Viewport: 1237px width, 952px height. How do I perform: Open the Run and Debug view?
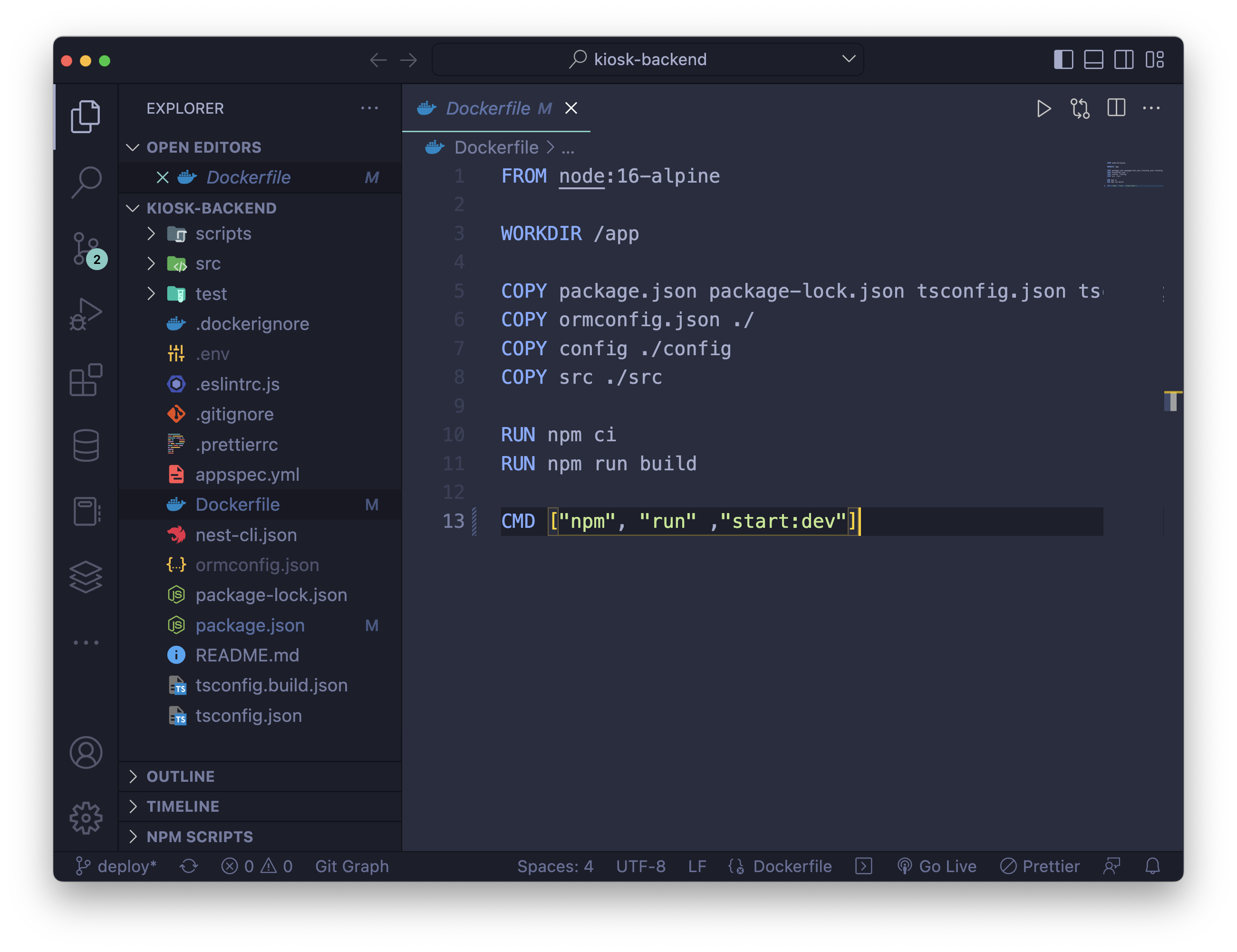click(x=86, y=314)
